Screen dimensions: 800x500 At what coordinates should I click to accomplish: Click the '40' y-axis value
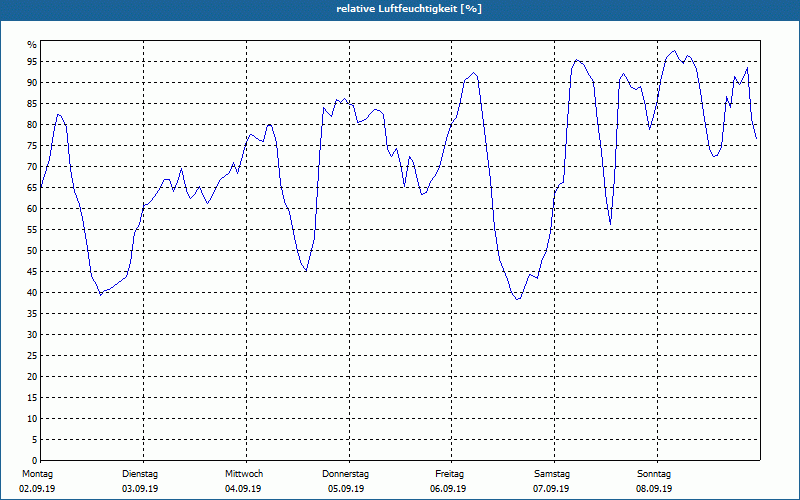[x=32, y=293]
